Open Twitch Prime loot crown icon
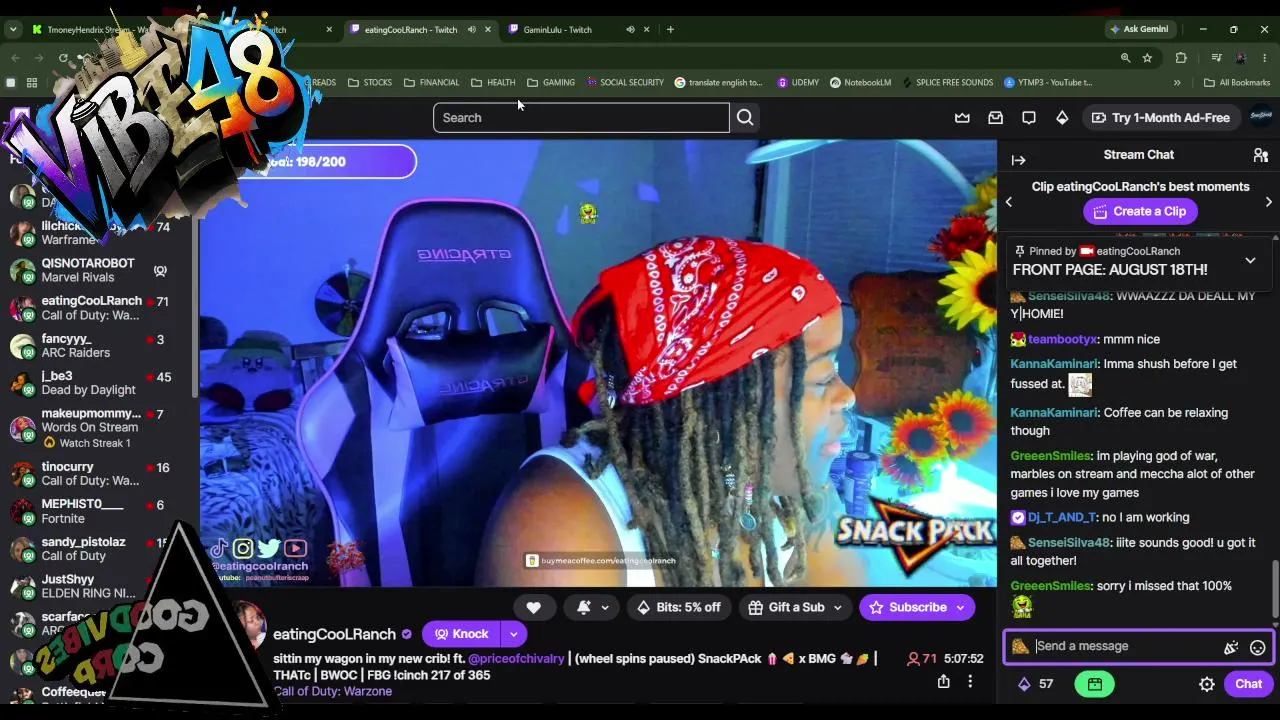 tap(962, 118)
